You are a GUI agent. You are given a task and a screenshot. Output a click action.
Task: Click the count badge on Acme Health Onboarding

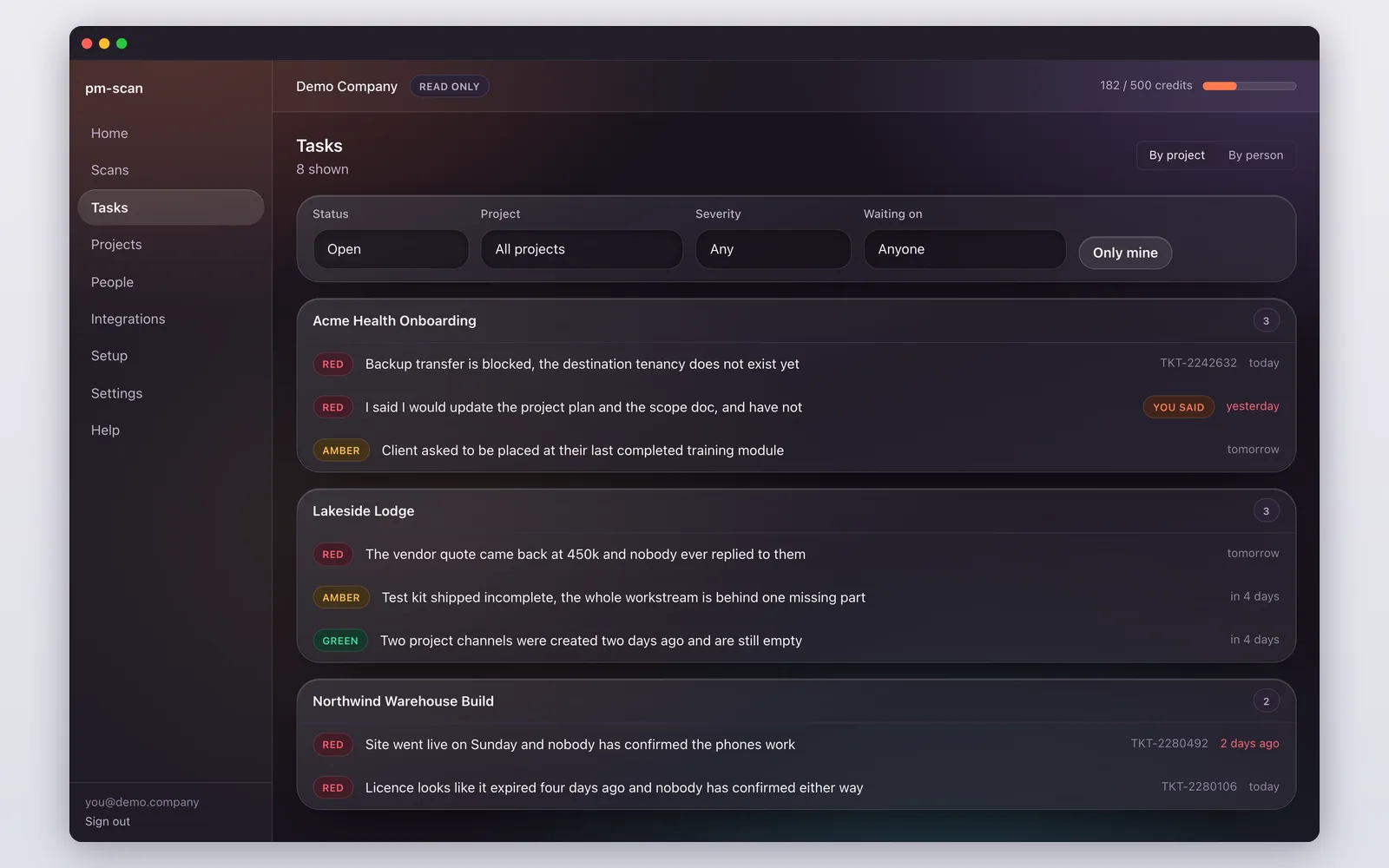tap(1266, 320)
